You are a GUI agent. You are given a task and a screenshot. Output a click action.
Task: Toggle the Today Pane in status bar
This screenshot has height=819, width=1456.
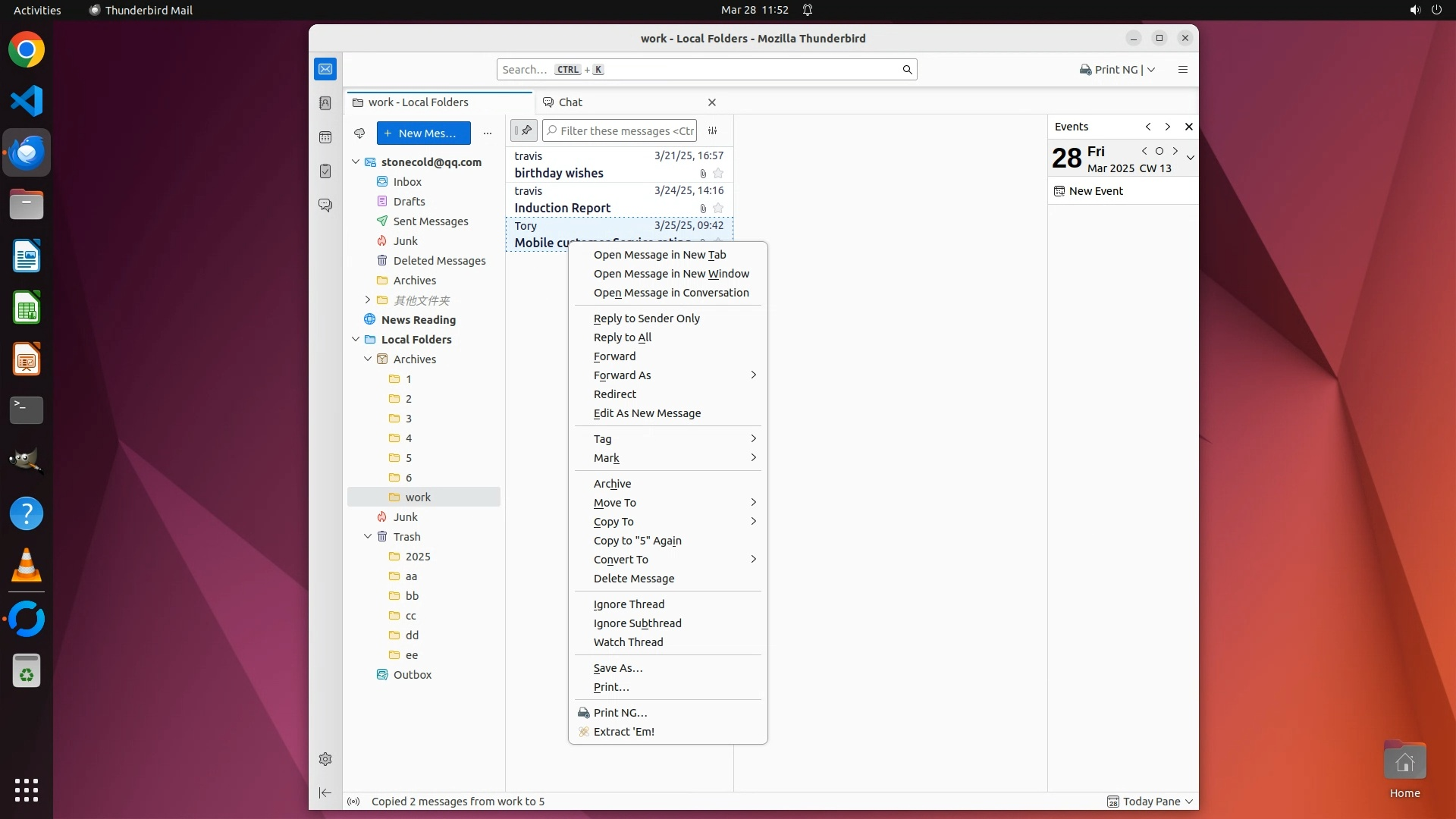point(1150,802)
